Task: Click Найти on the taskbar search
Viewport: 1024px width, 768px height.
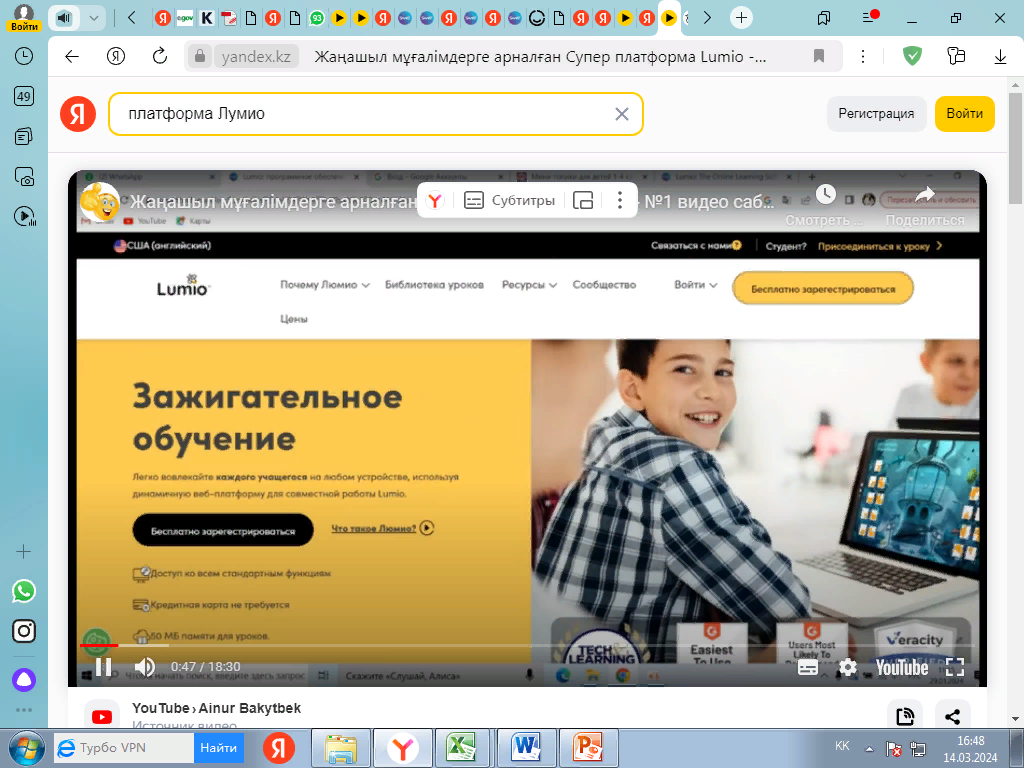Action: pos(218,748)
